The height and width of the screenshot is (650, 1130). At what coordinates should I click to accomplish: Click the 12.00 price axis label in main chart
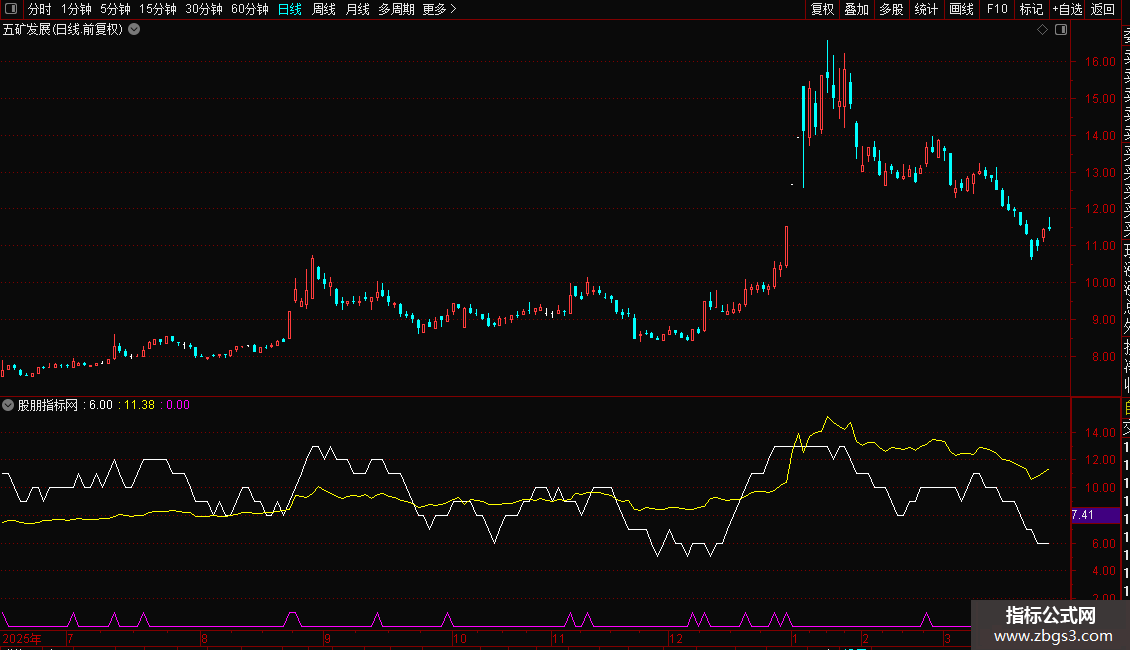(1100, 209)
